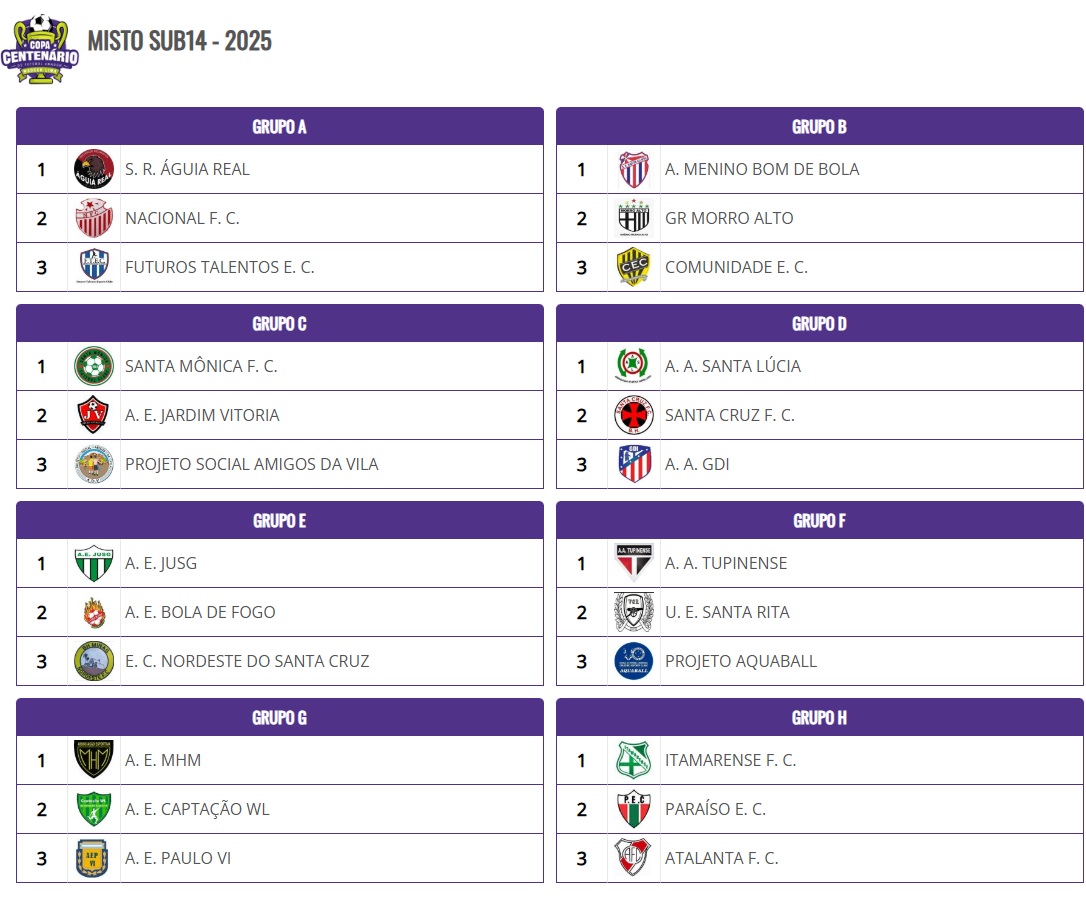
Task: Click the S. R. Águia Real crest
Action: pos(94,169)
